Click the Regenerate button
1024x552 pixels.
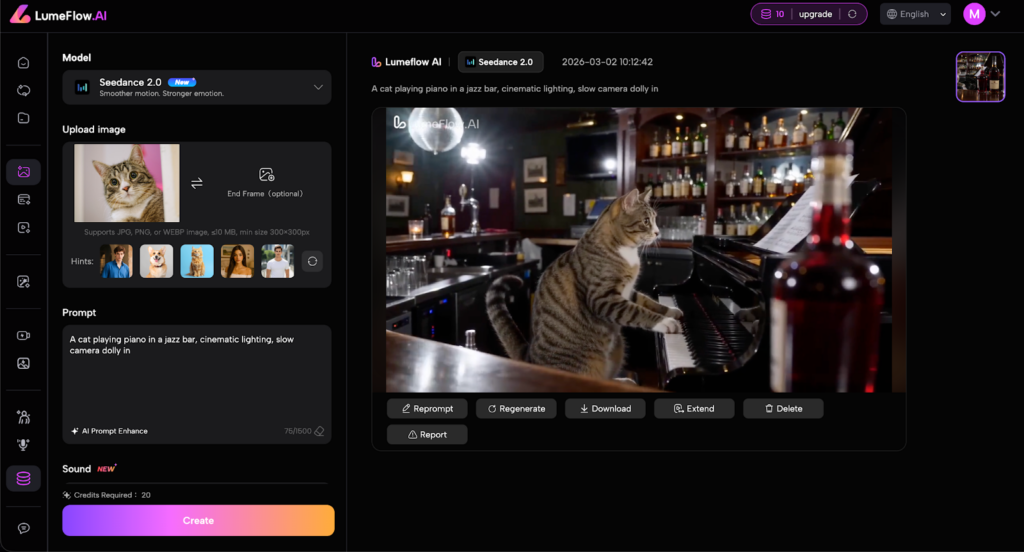pyautogui.click(x=516, y=408)
